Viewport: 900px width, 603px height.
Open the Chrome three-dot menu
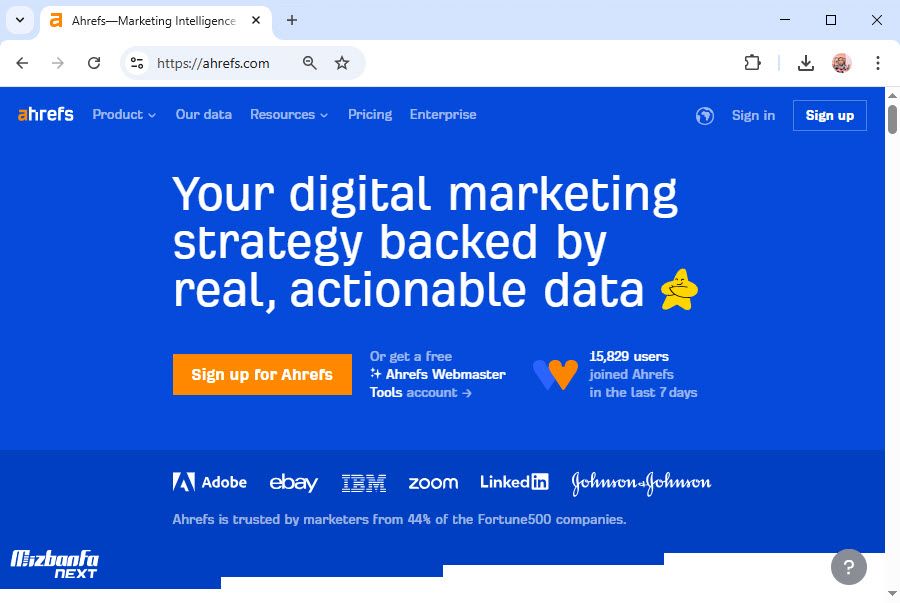878,63
